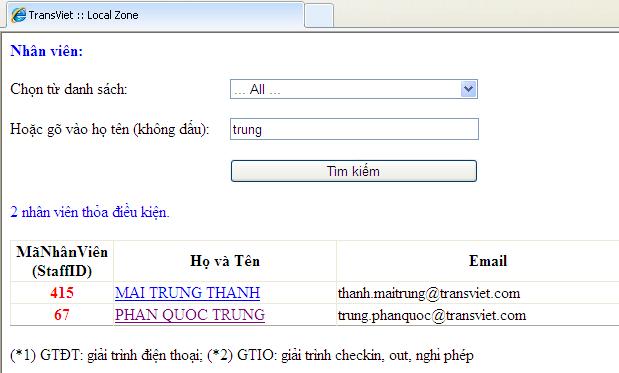Select the TransViet :: Local Zone tab
619x373 pixels.
click(155, 15)
